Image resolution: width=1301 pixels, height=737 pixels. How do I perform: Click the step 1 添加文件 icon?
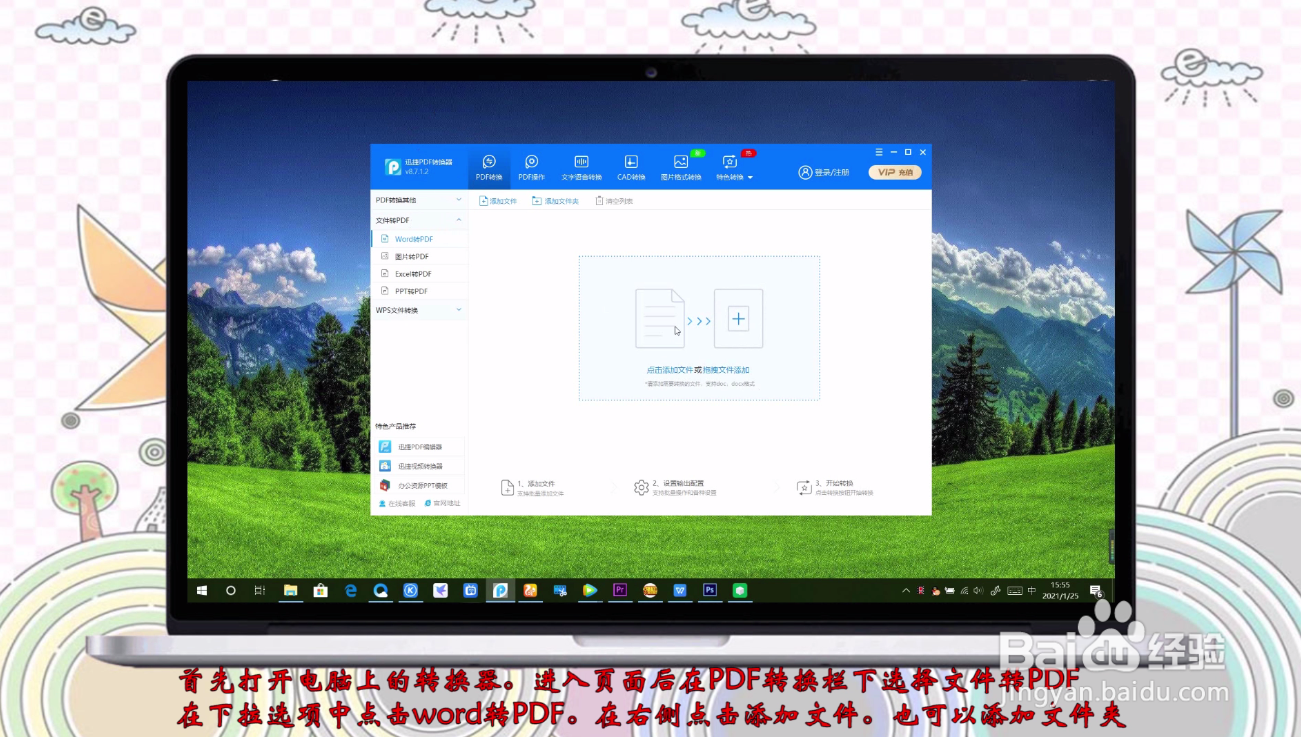(x=508, y=488)
